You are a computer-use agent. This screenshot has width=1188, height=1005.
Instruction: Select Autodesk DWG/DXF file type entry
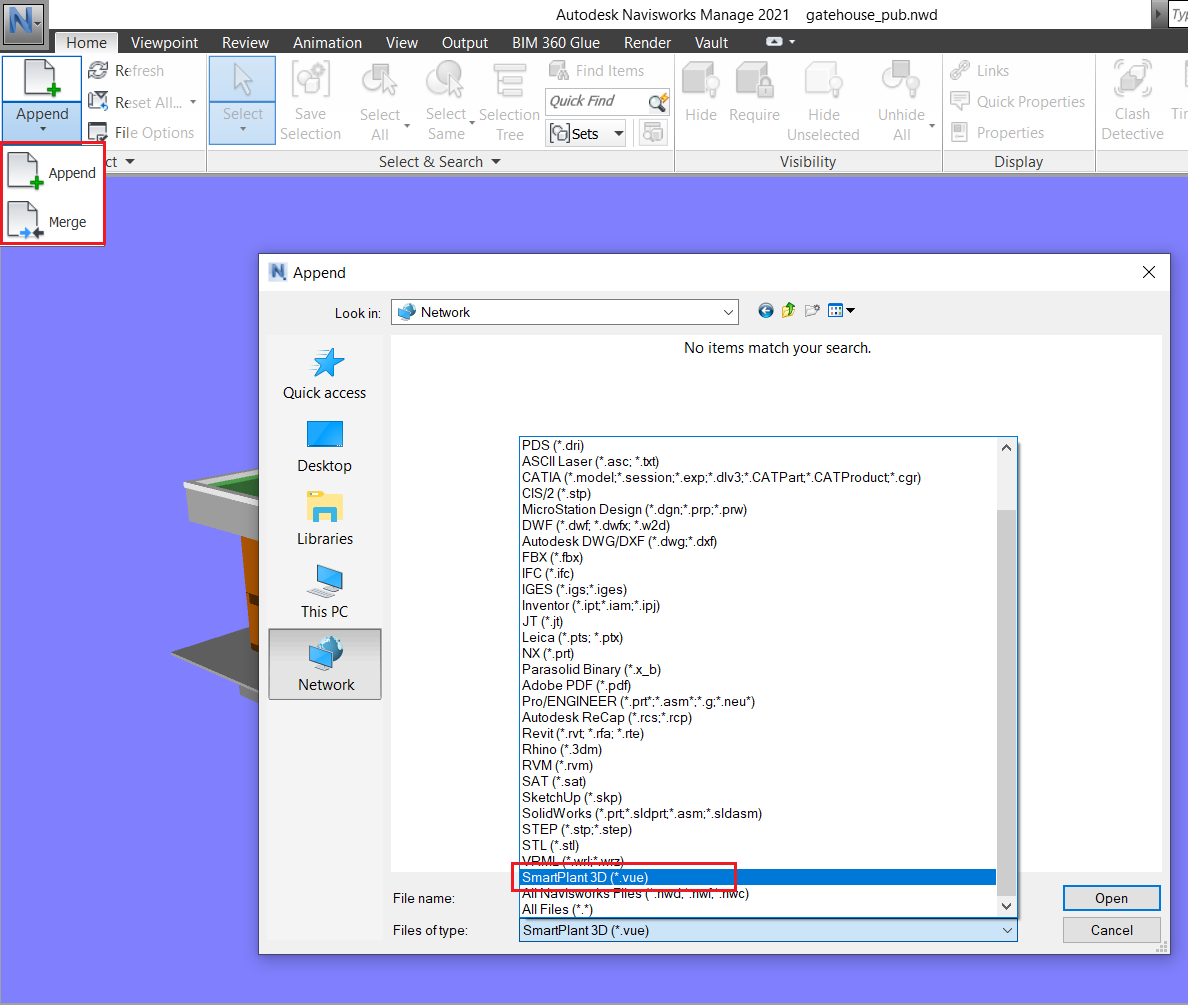(758, 541)
